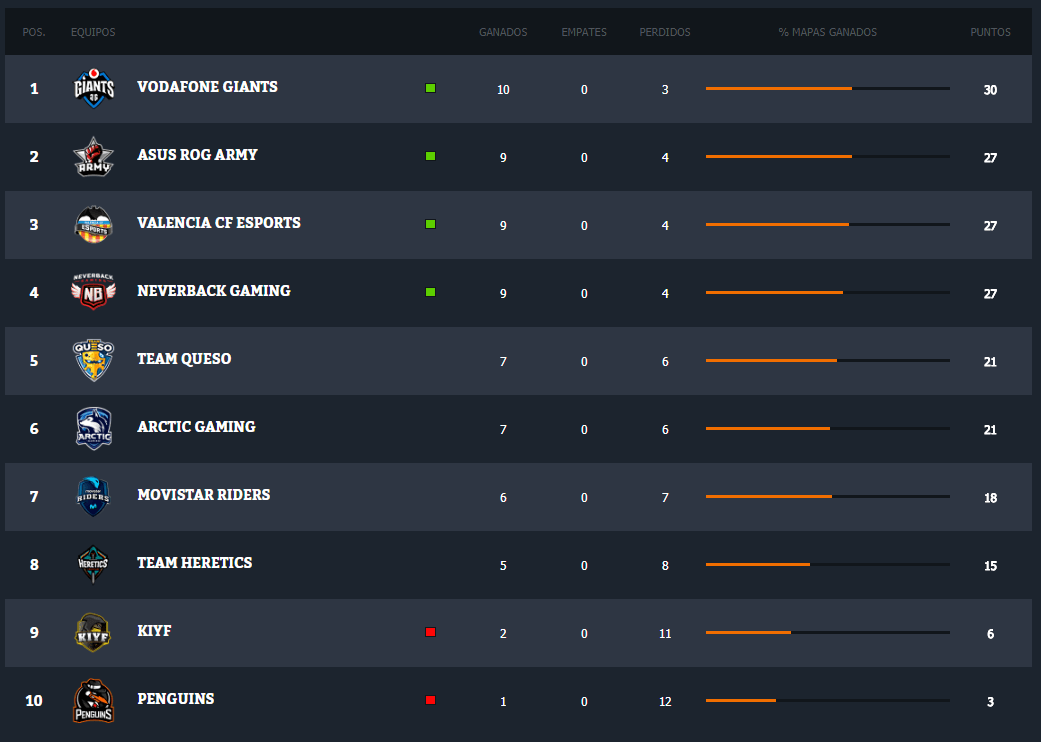The width and height of the screenshot is (1041, 742).
Task: Click KIYF points value 6
Action: tap(990, 634)
